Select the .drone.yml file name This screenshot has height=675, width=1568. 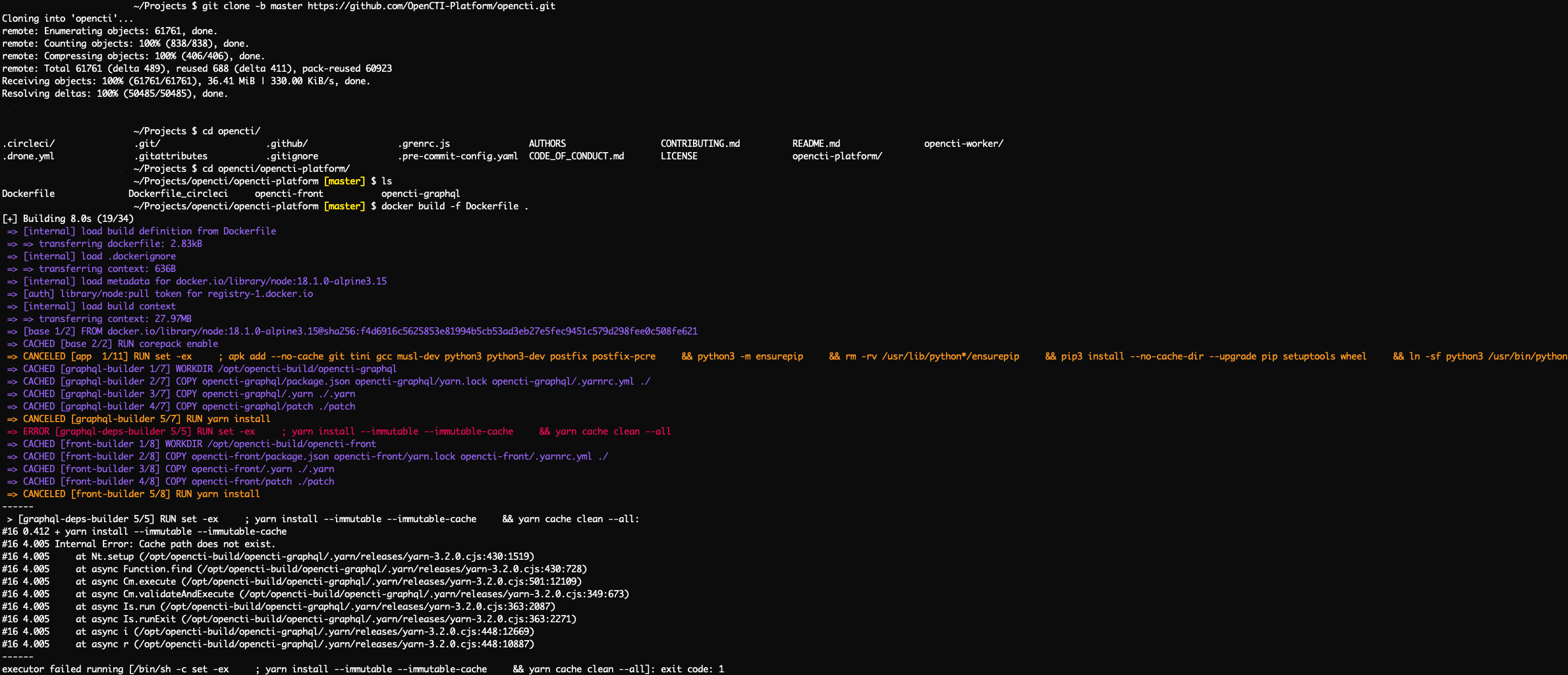[x=28, y=156]
